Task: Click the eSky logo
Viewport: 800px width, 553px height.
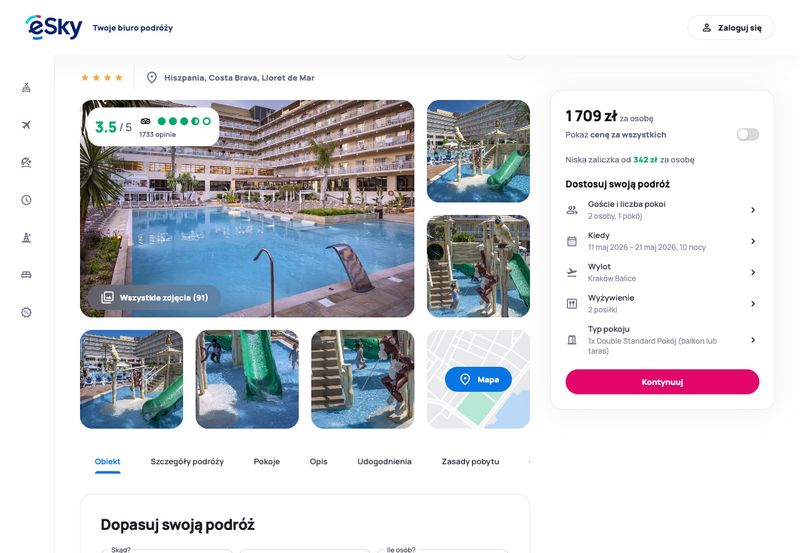Action: coord(54,27)
